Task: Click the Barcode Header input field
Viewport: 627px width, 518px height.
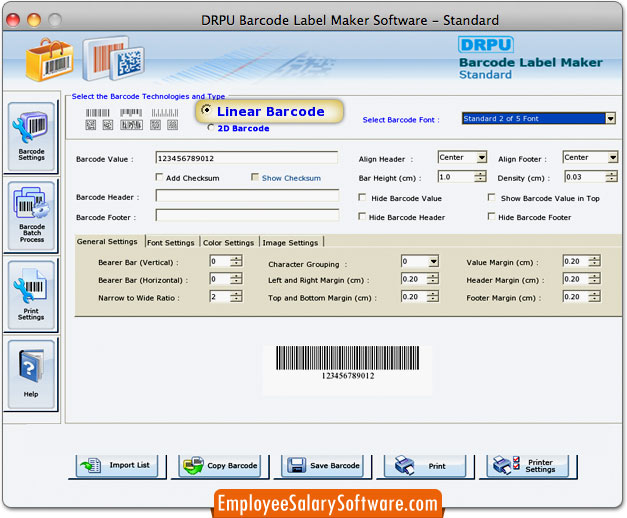Action: tap(247, 196)
